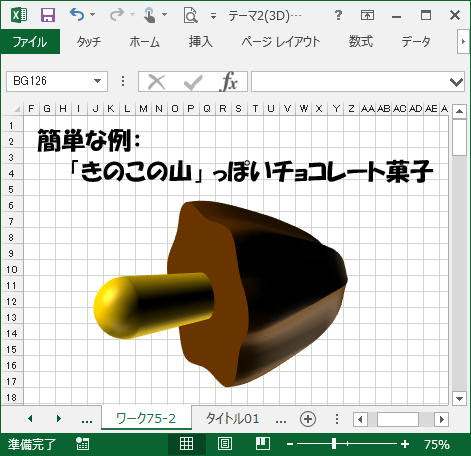Open Insert Function fx button
471x456 pixels.
pos(229,82)
